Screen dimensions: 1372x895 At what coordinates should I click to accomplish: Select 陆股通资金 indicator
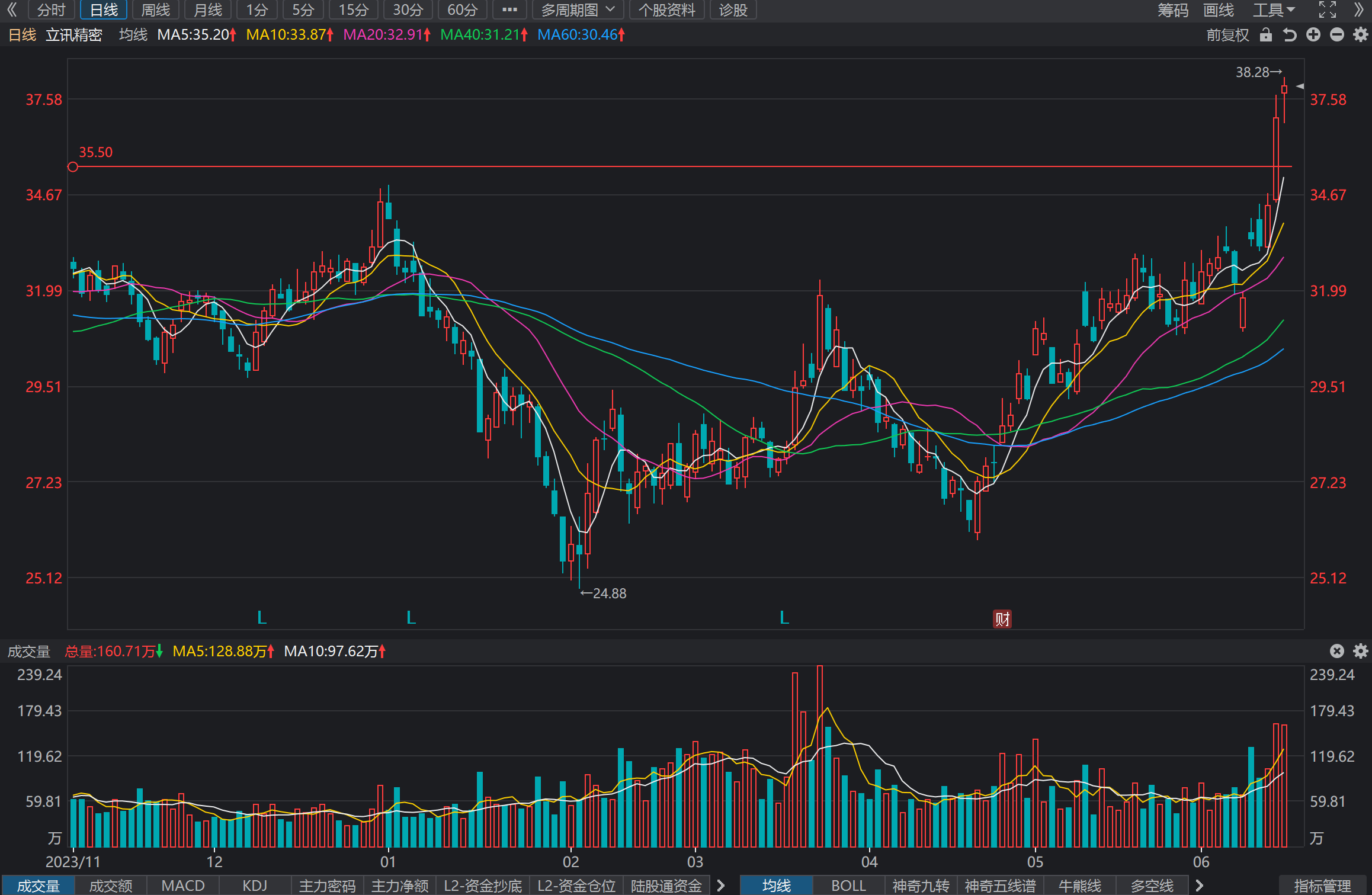(x=666, y=886)
